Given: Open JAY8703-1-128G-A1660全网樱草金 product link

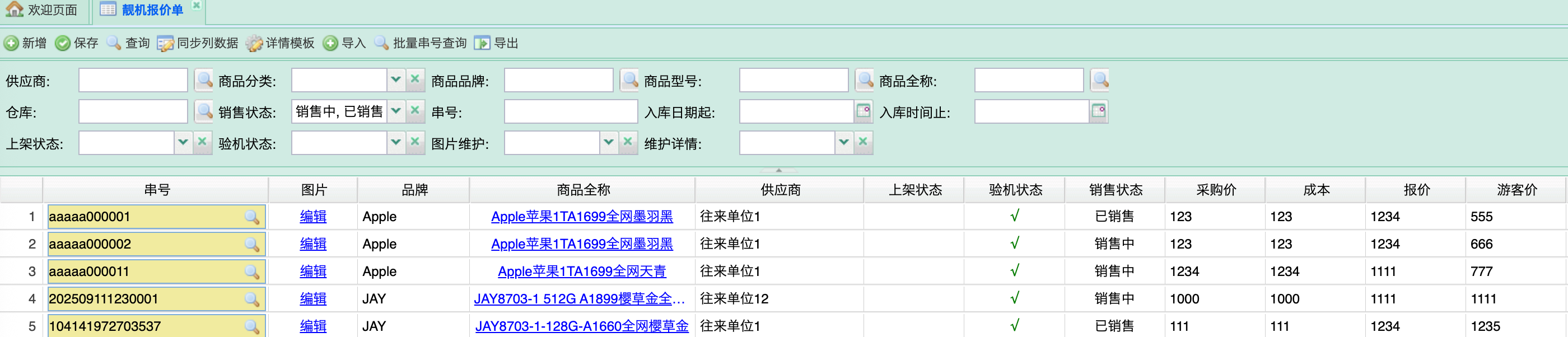Looking at the screenshot, I should click(581, 326).
